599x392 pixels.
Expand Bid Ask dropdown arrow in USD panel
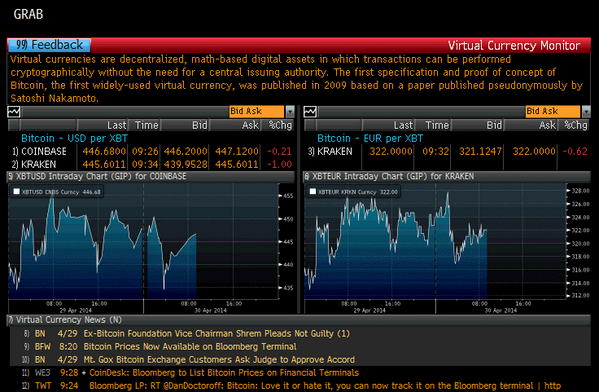click(x=290, y=111)
